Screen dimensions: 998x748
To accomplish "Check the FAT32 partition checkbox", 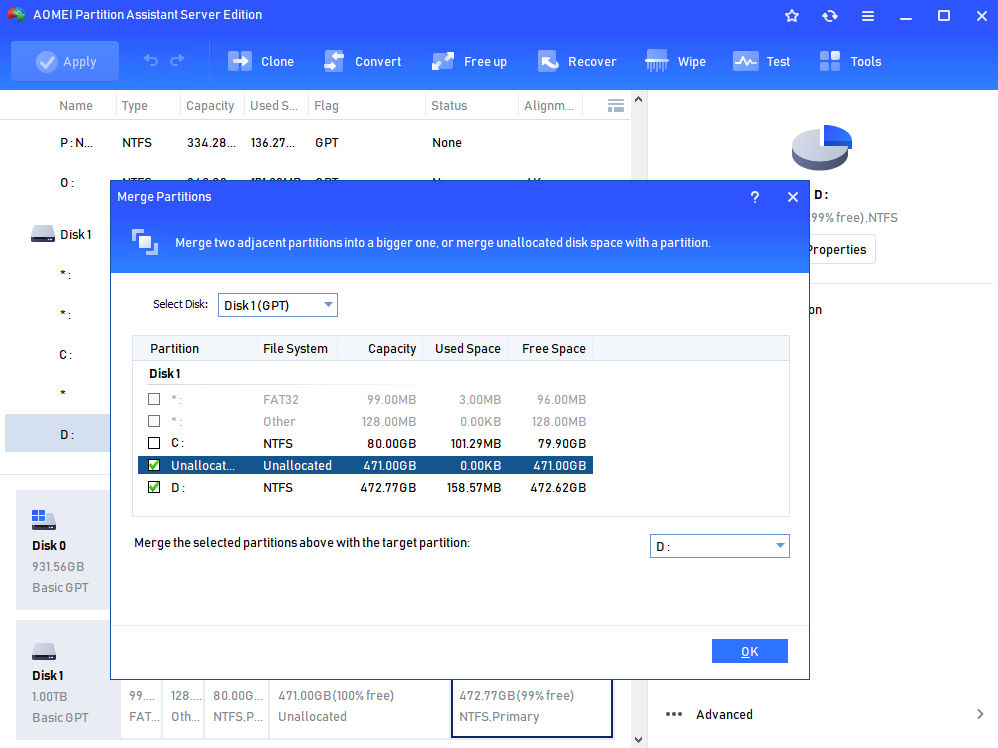I will (x=154, y=399).
